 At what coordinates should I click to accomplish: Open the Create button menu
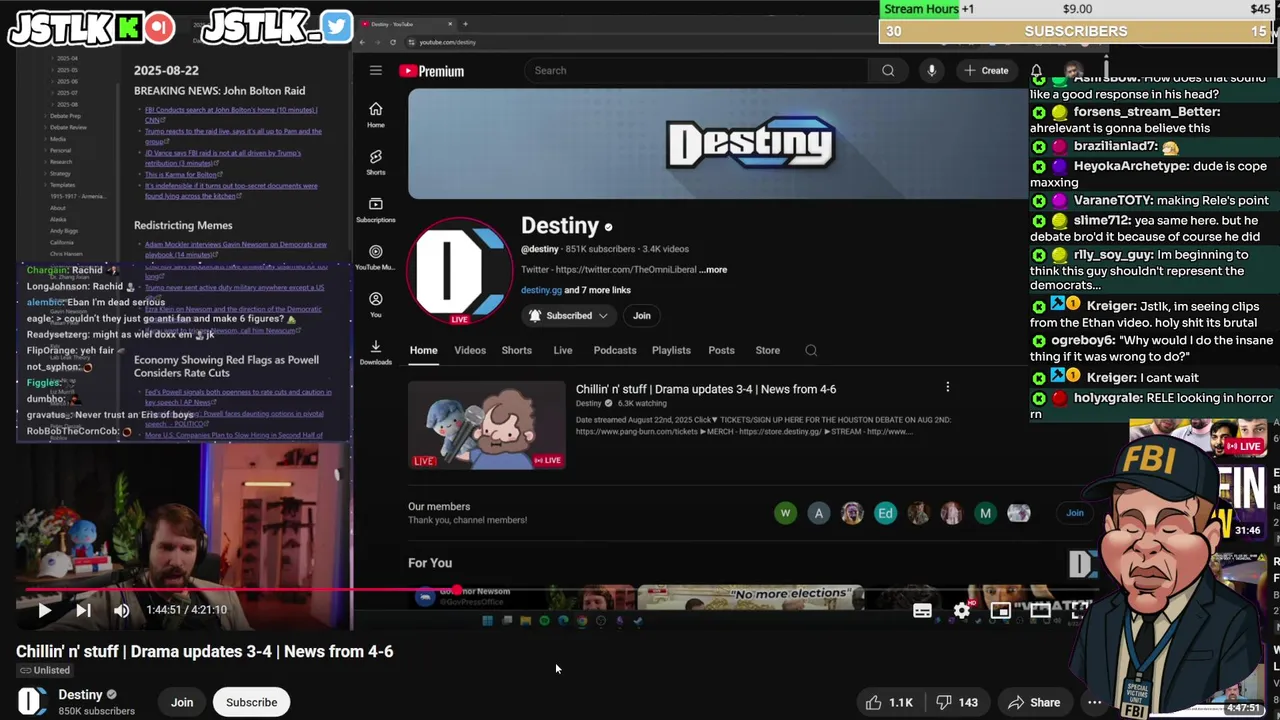(x=986, y=70)
